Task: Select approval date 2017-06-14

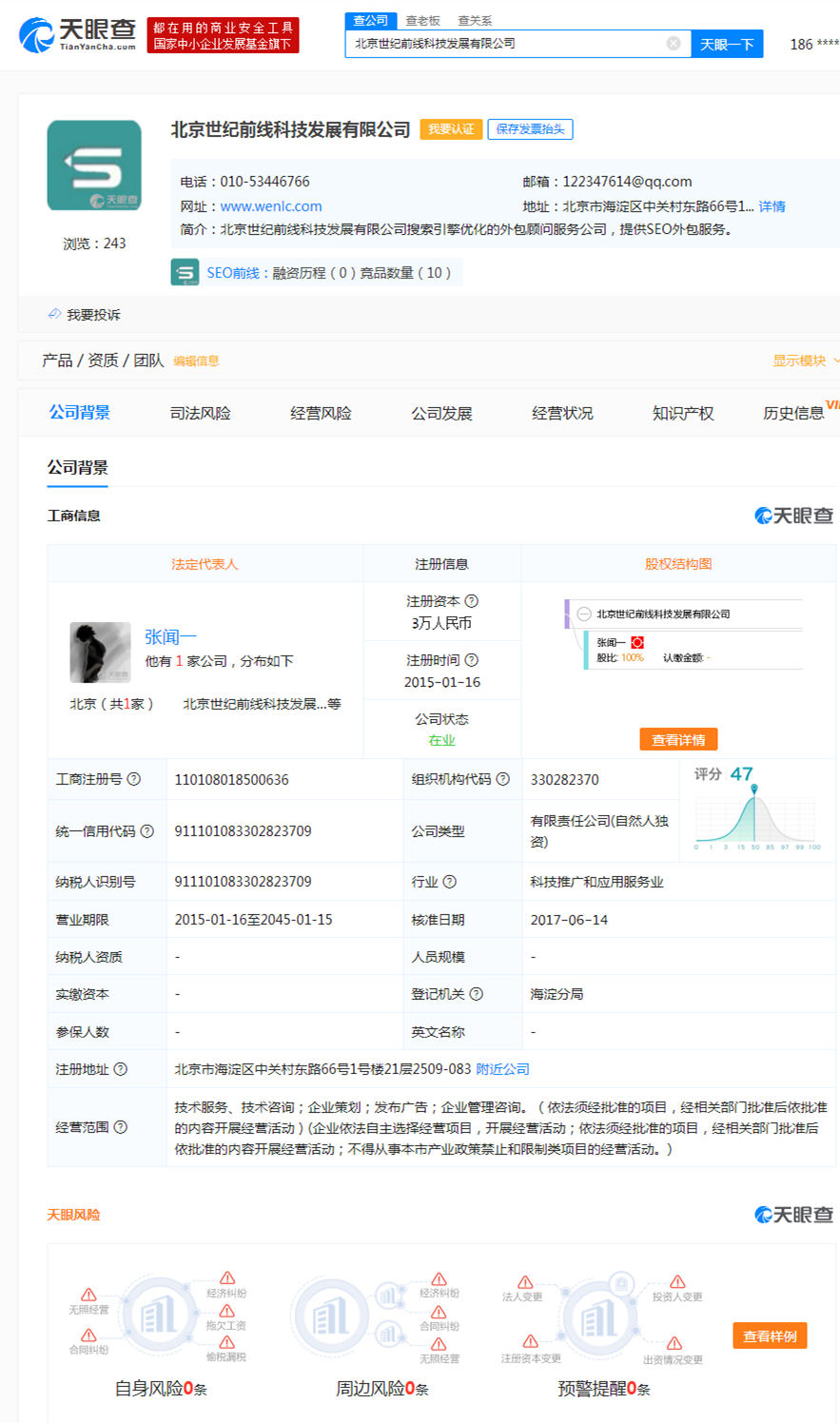Action: coord(569,920)
